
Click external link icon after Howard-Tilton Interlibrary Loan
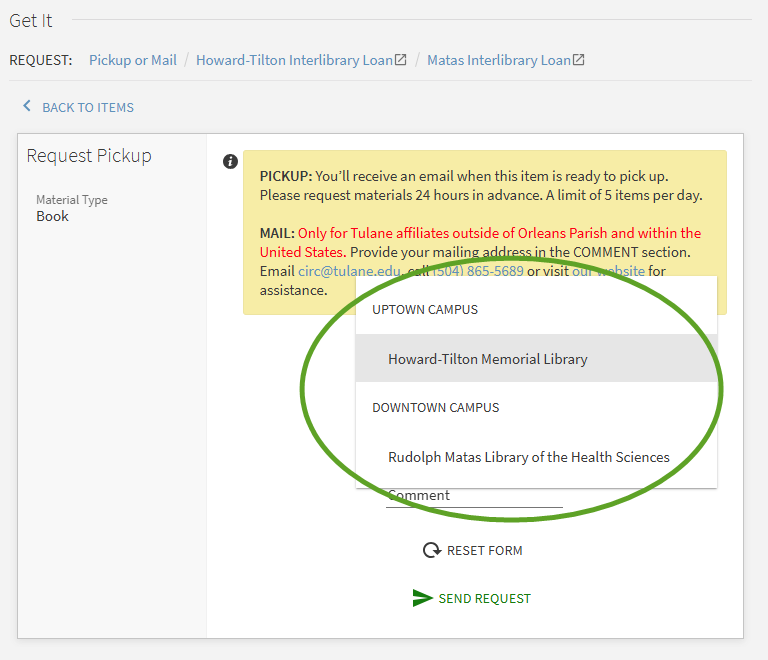click(401, 60)
